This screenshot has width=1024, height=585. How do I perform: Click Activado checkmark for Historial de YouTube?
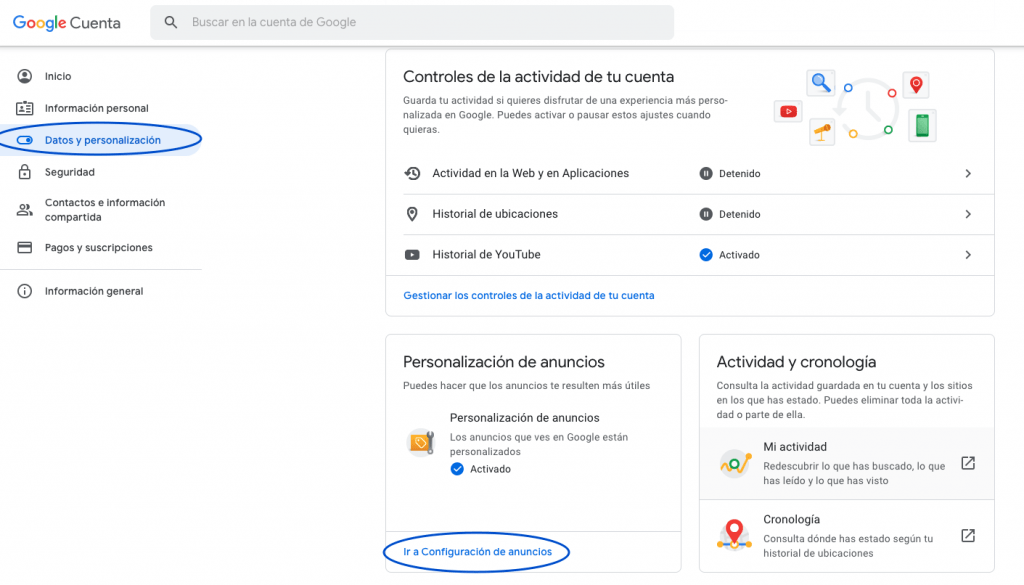[706, 255]
